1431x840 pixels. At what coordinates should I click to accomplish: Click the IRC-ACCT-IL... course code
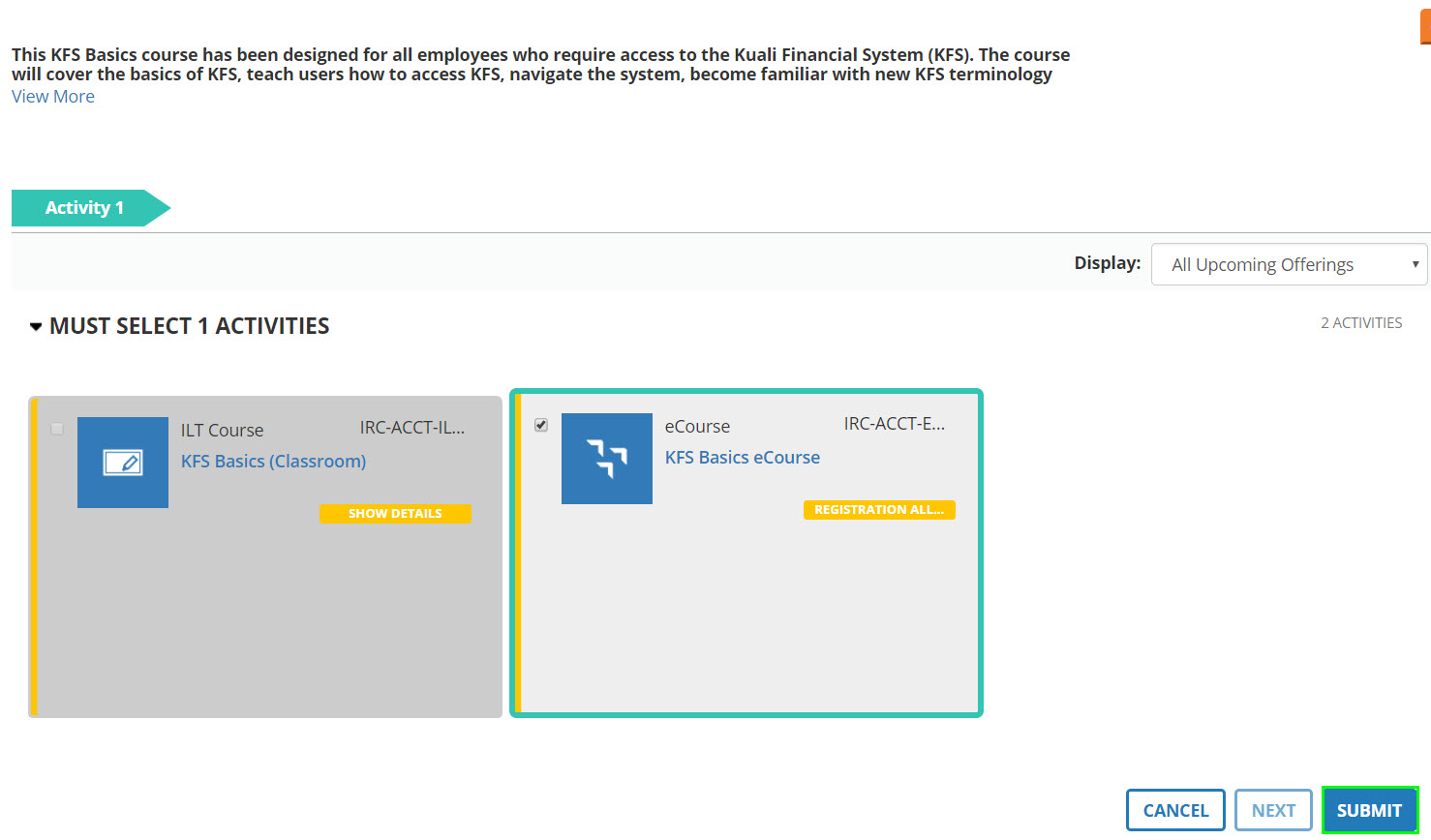(x=412, y=428)
